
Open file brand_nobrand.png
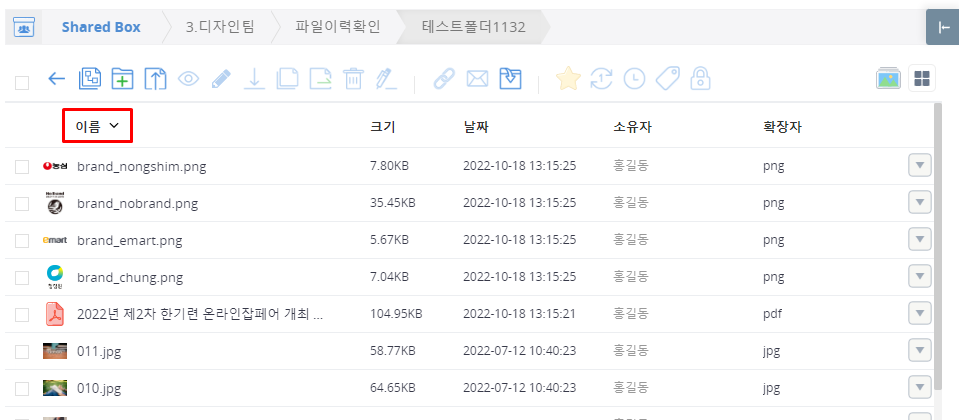pos(137,204)
